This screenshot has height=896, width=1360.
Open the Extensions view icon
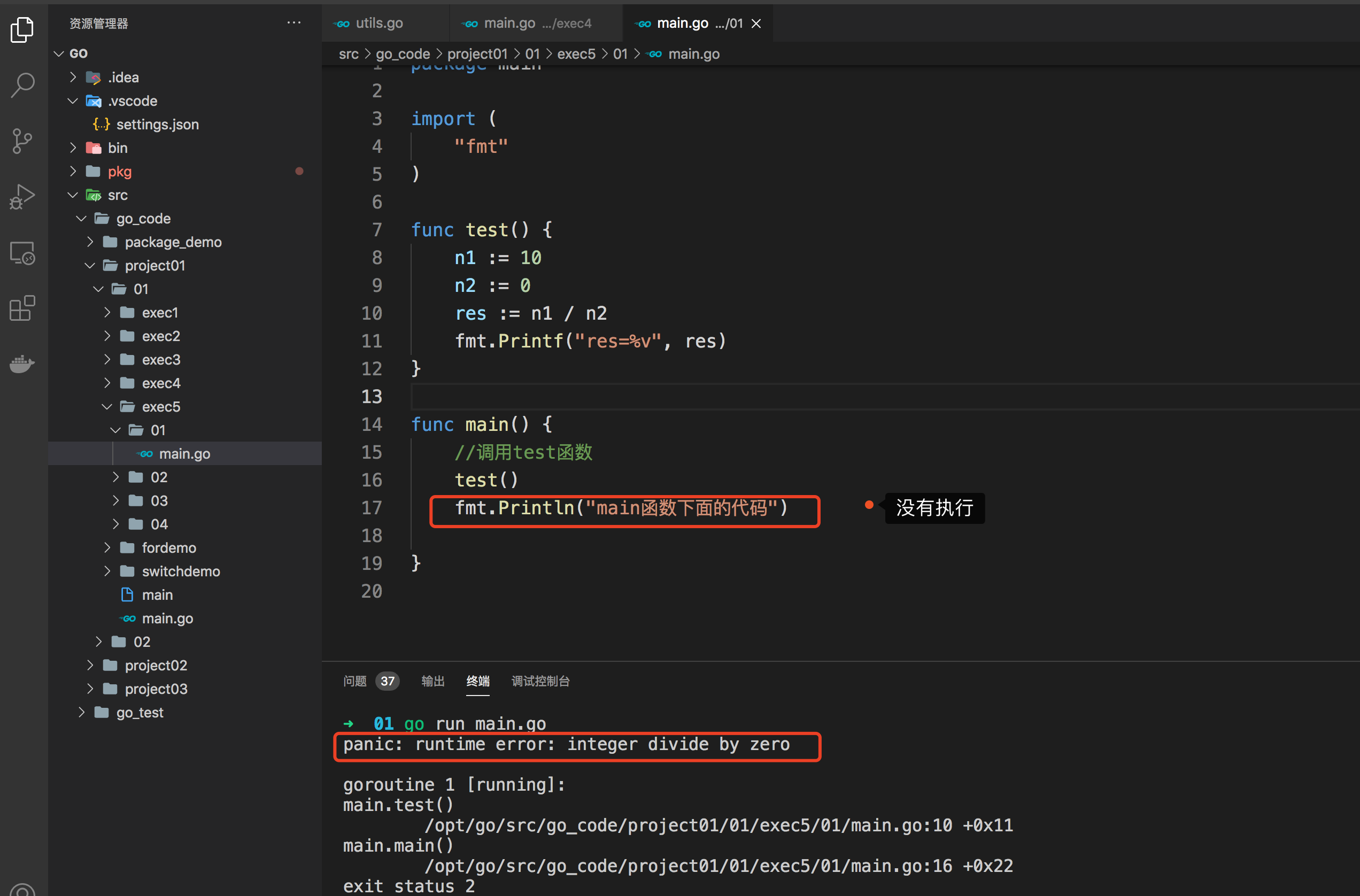[x=22, y=308]
